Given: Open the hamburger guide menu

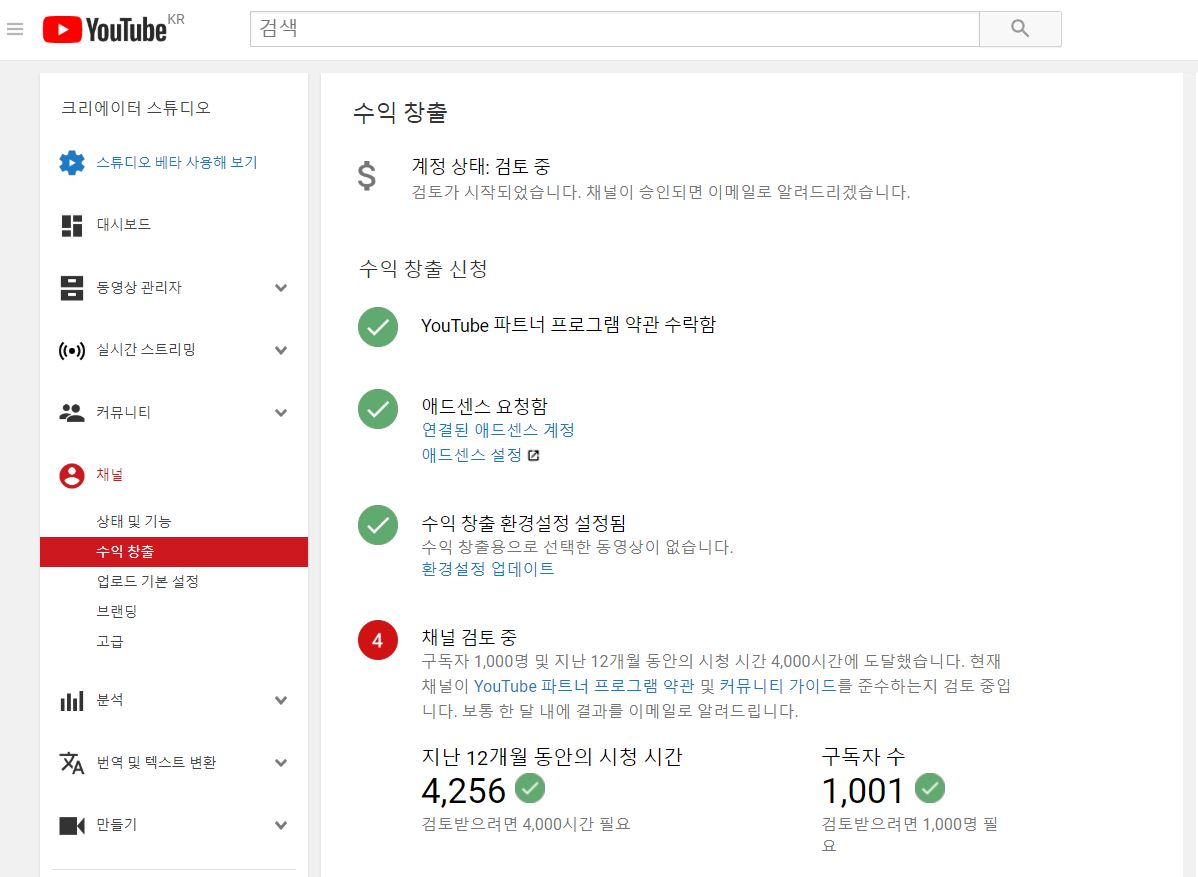Looking at the screenshot, I should 15,29.
